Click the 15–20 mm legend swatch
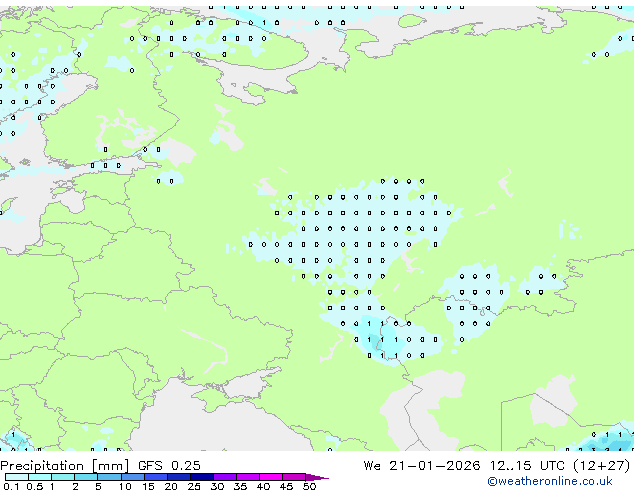Screen dimensions: 634x490 pyautogui.click(x=155, y=477)
